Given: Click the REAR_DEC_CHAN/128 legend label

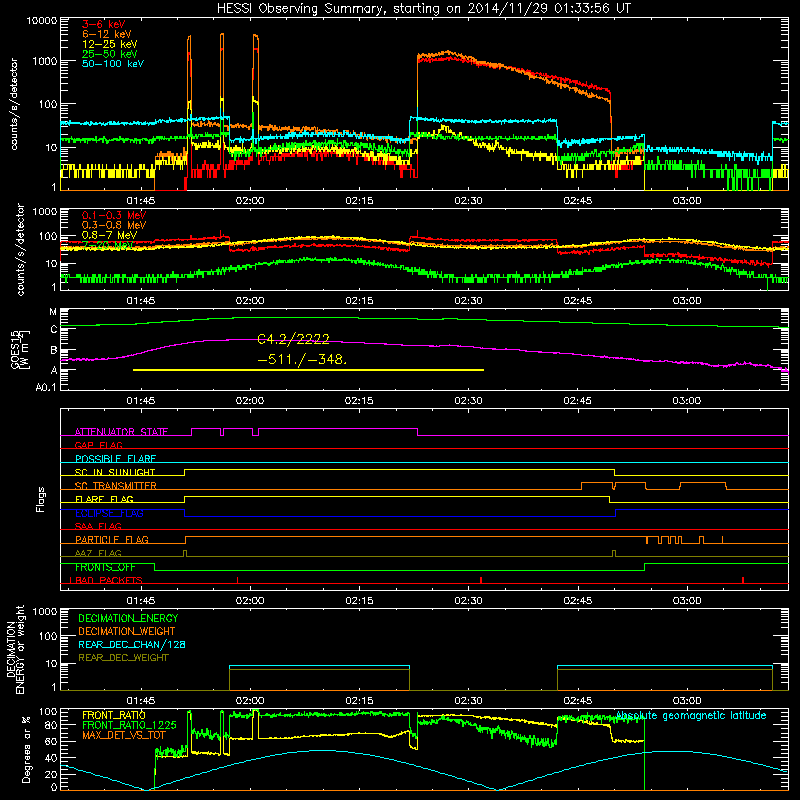Looking at the screenshot, I should [x=132, y=644].
